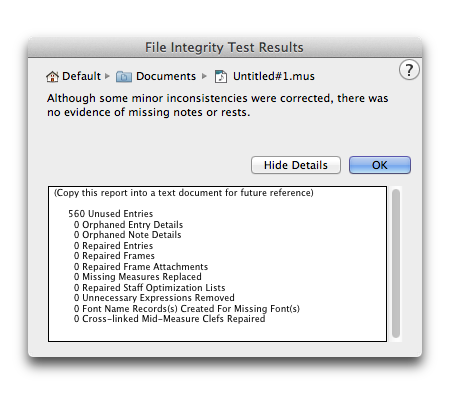
Task: Click the 560 Unused Entries line
Action: (x=111, y=214)
